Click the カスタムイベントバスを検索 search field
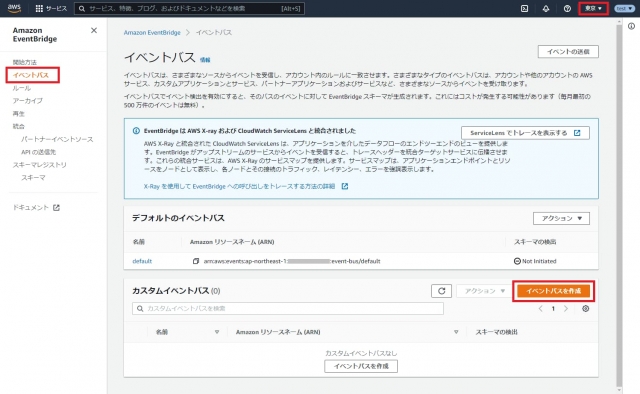The width and height of the screenshot is (640, 394). [x=288, y=308]
